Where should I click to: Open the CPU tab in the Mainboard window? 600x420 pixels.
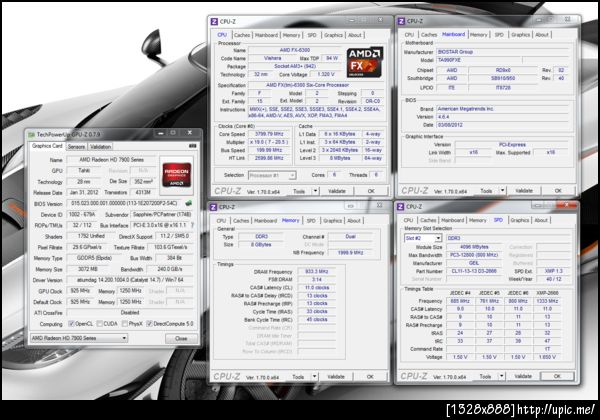[x=409, y=34]
